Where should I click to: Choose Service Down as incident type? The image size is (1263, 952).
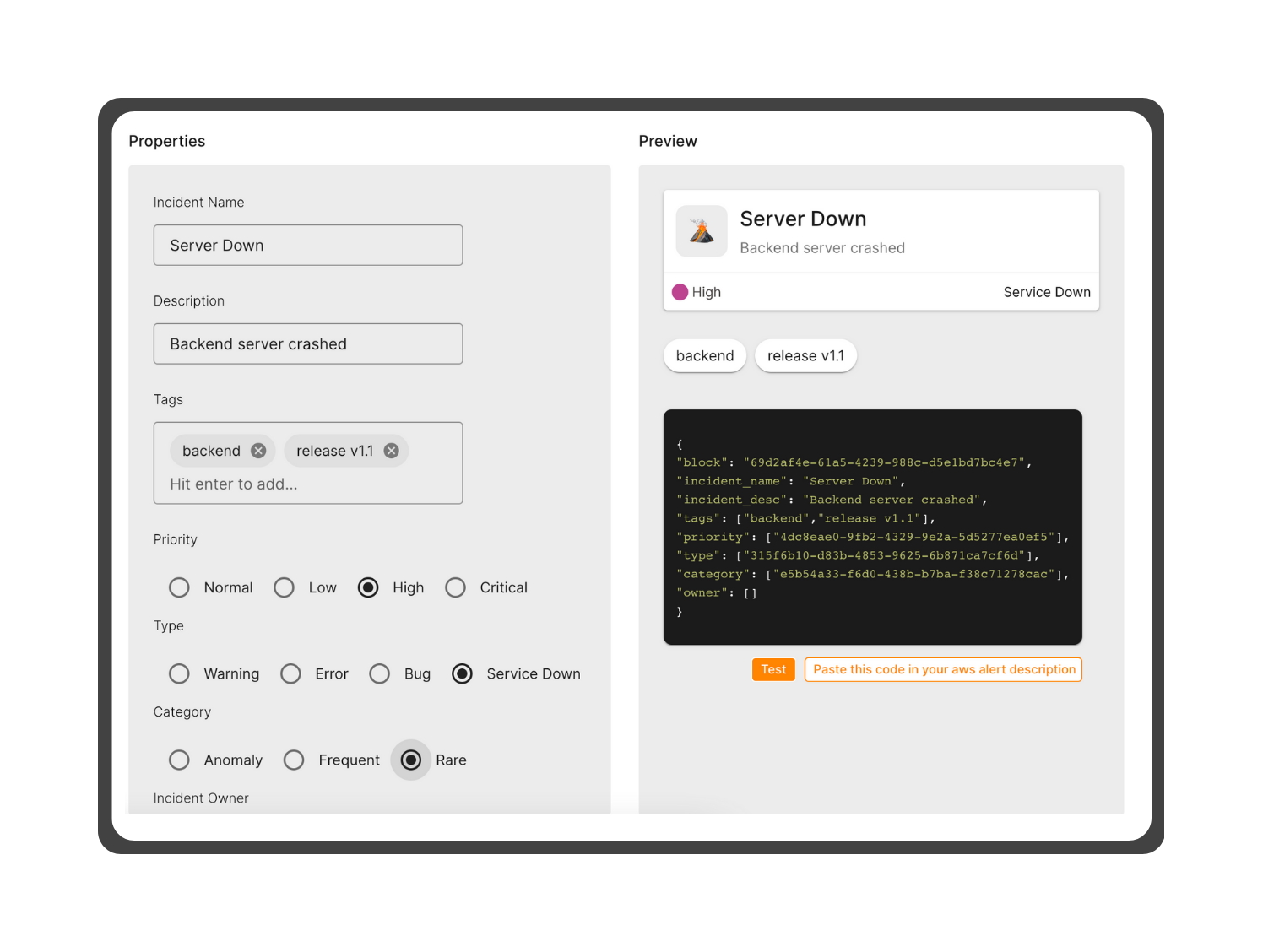[462, 673]
